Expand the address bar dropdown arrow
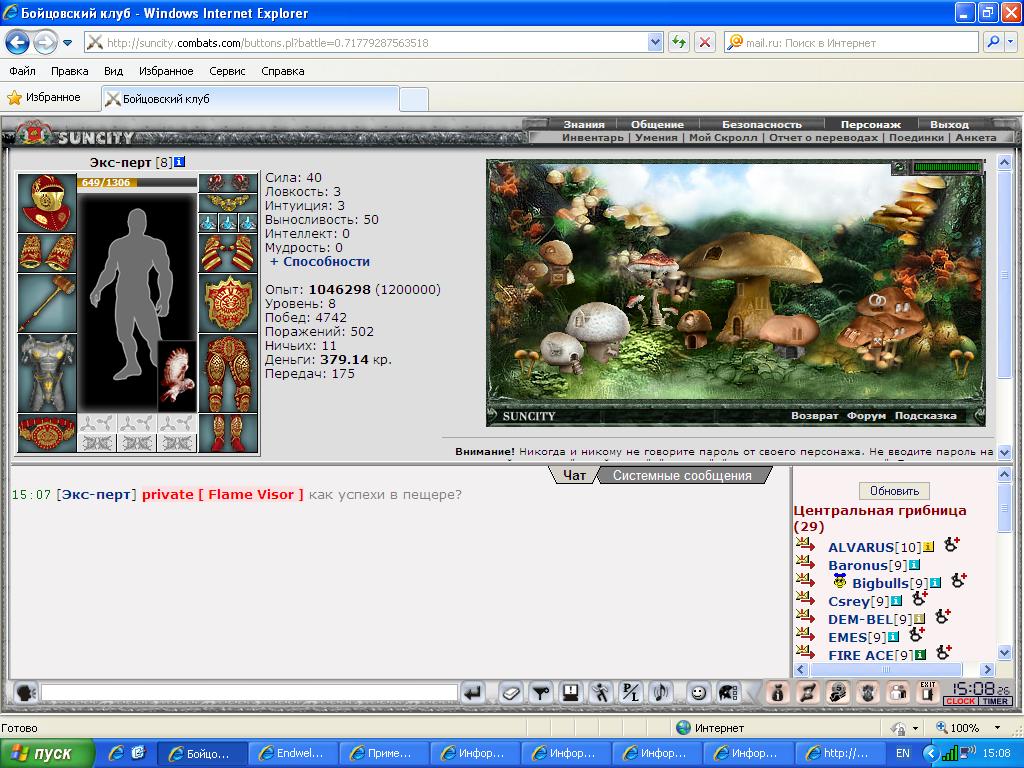Image resolution: width=1024 pixels, height=768 pixels. [656, 43]
